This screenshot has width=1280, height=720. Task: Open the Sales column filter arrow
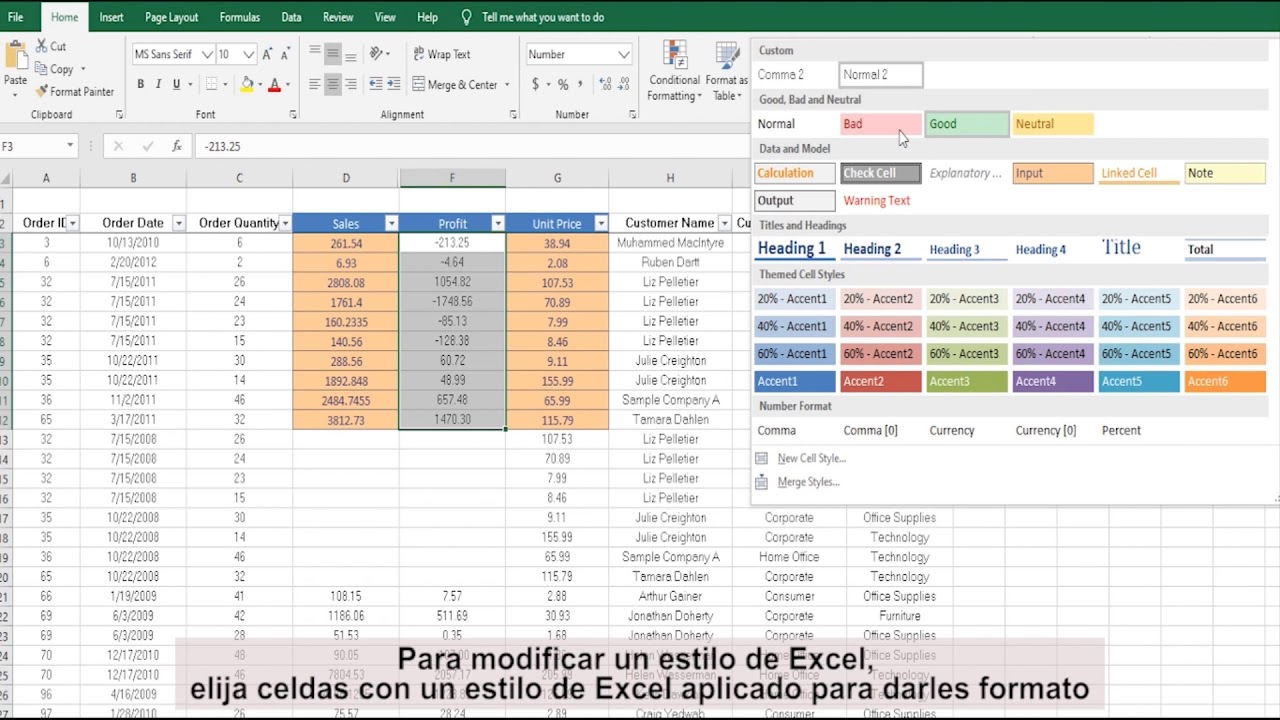(391, 223)
